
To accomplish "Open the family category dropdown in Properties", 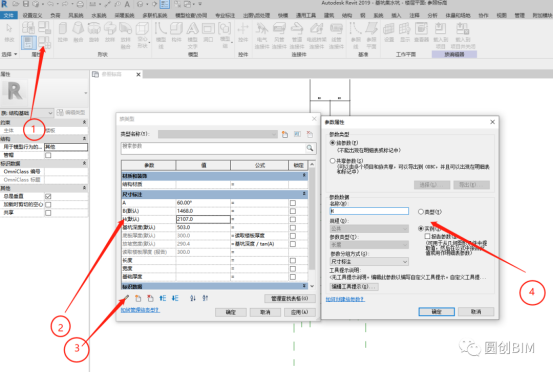I will pos(27,113).
